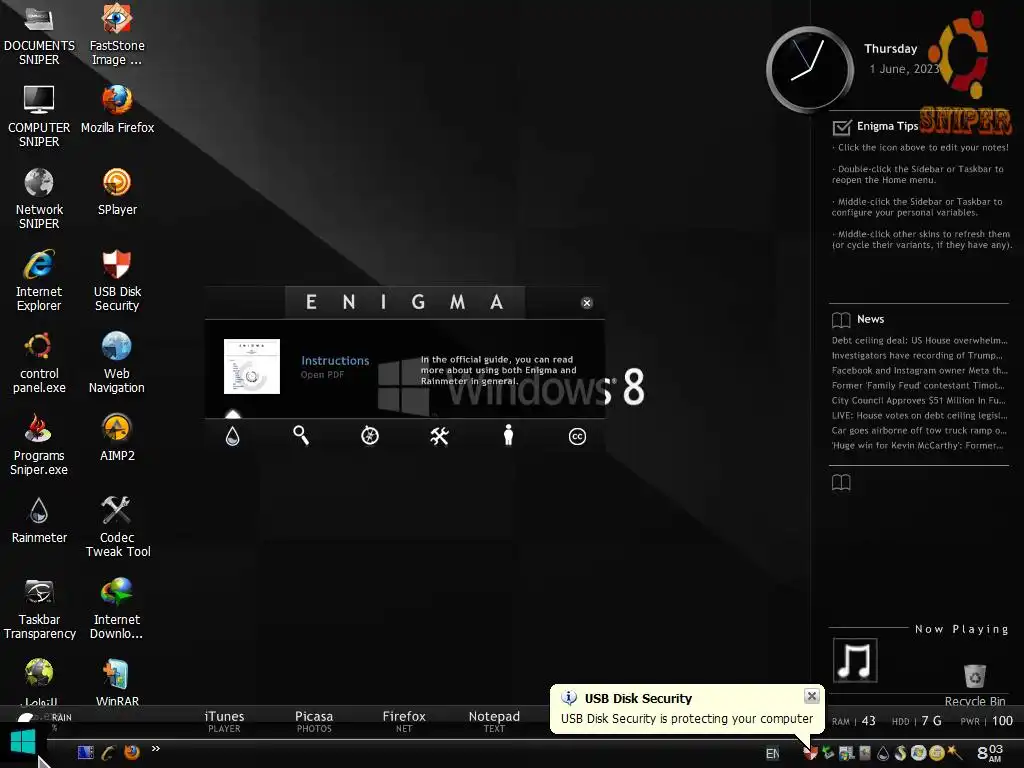
Task: Click the Rainmeter droplet tray icon
Action: pos(883,754)
